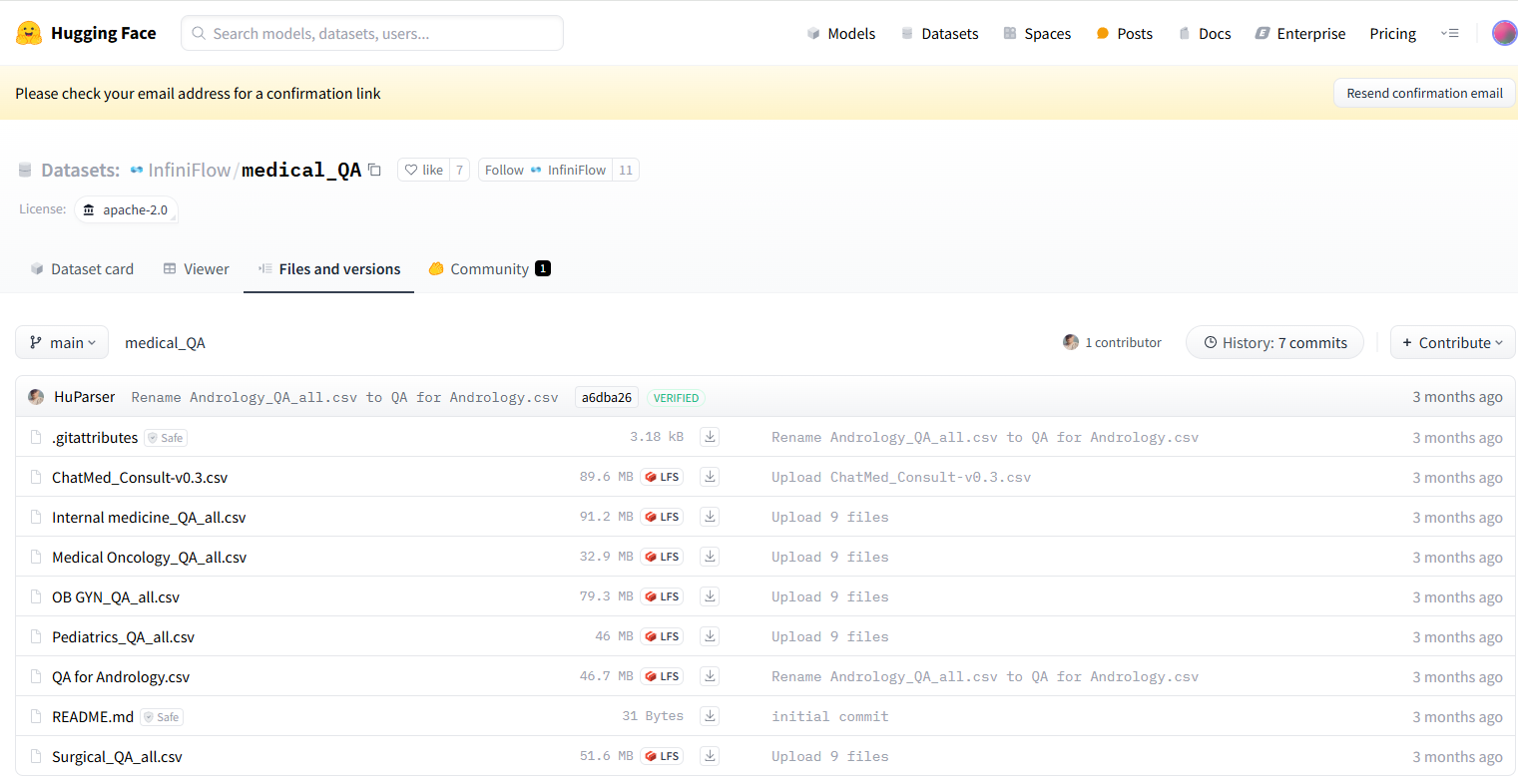
Task: Click the InfiniFlow follower count 11
Action: tap(626, 170)
